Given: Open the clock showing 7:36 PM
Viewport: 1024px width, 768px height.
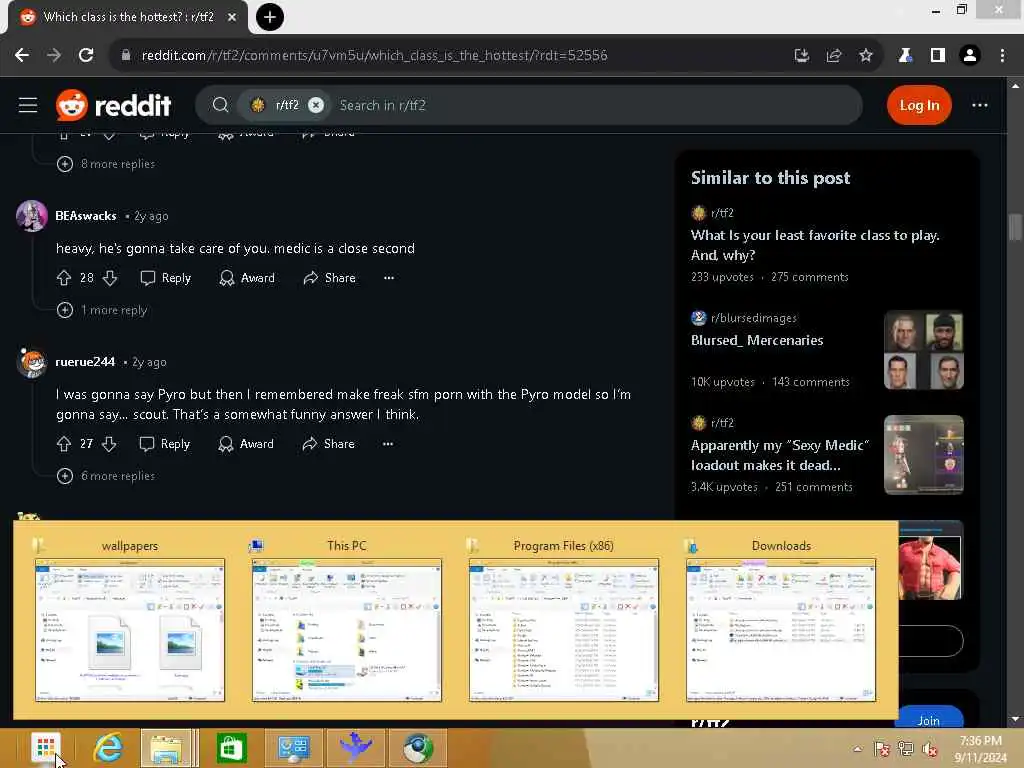Looking at the screenshot, I should tap(980, 749).
